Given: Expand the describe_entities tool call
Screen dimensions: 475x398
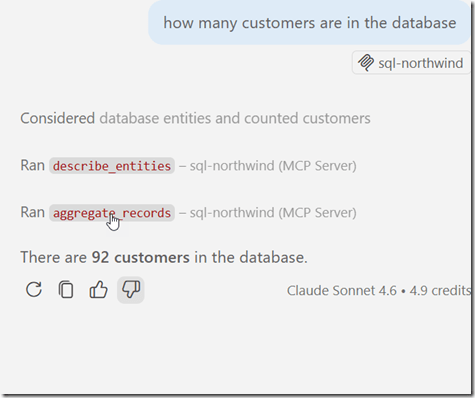Looking at the screenshot, I should [112, 166].
